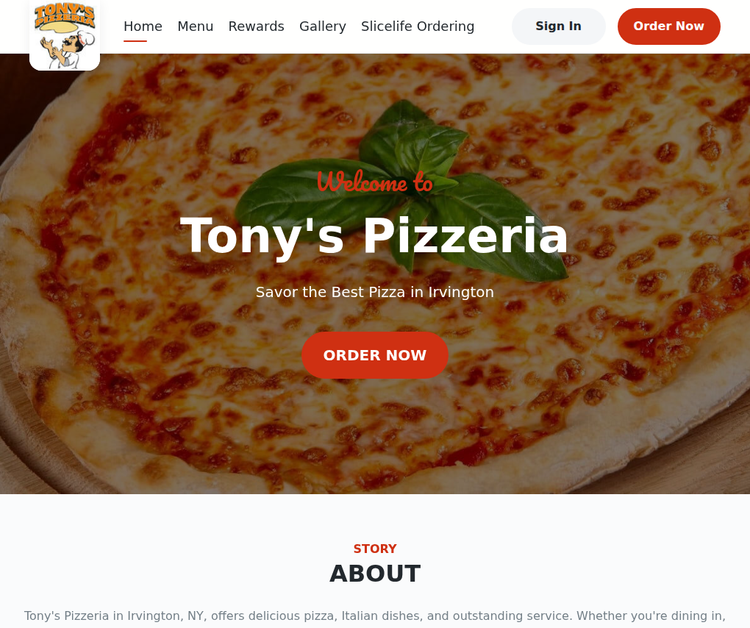Open Slicelife Ordering link
Image resolution: width=750 pixels, height=628 pixels.
418,26
